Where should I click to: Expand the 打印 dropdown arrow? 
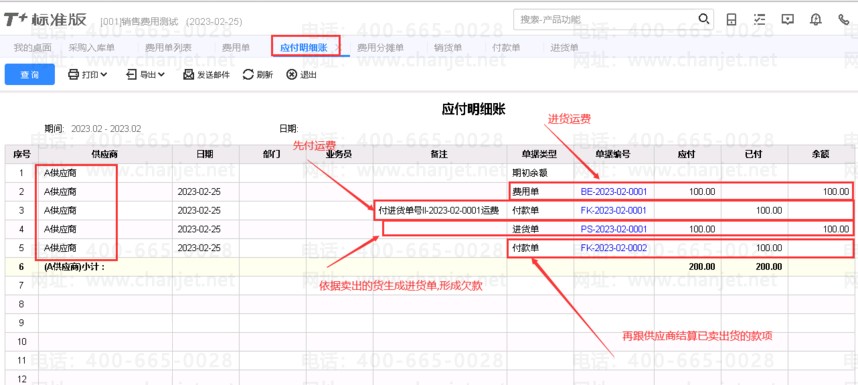(104, 74)
